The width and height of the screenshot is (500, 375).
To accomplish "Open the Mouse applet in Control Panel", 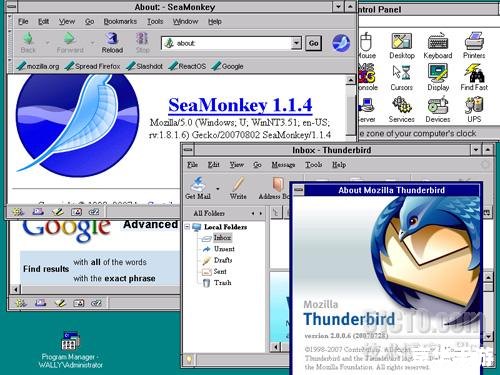I will pyautogui.click(x=367, y=46).
